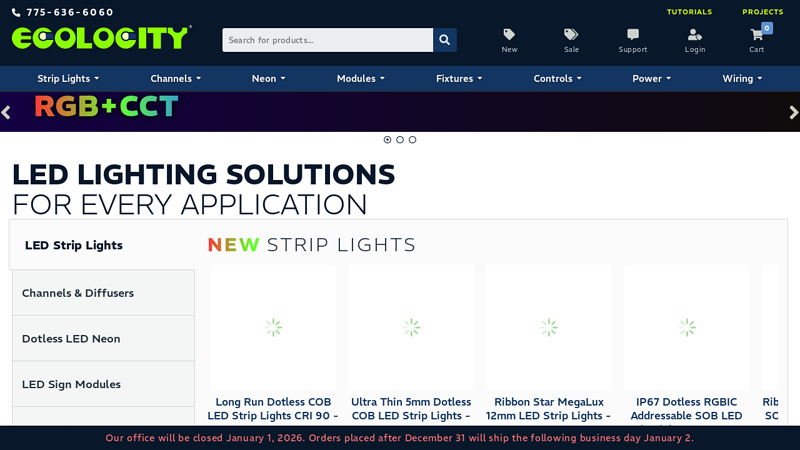Select the second carousel indicator dot
This screenshot has height=450, width=800.
(400, 140)
